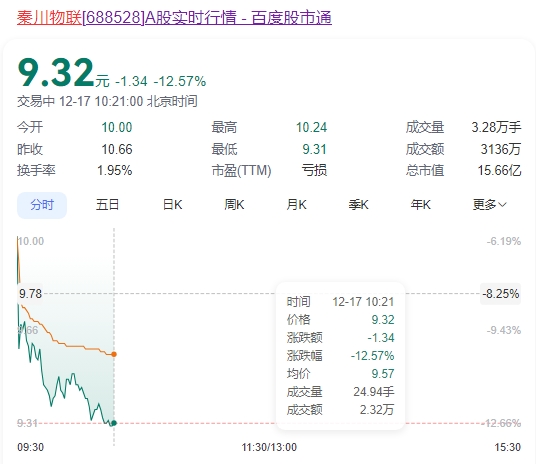The width and height of the screenshot is (536, 464).
Task: Select the 分时 chart tab
Action: [x=42, y=205]
